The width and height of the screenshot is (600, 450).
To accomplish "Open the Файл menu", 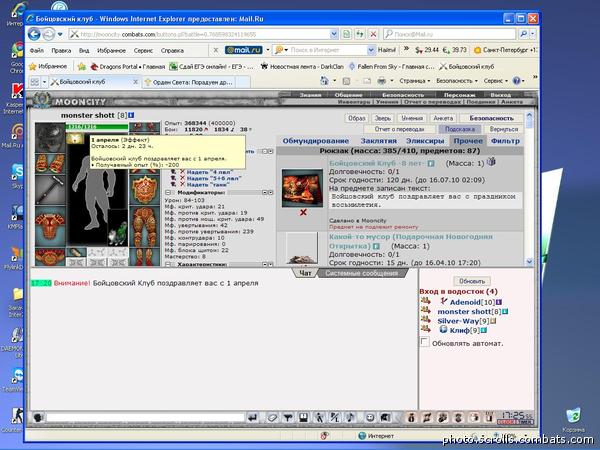I will (x=37, y=51).
